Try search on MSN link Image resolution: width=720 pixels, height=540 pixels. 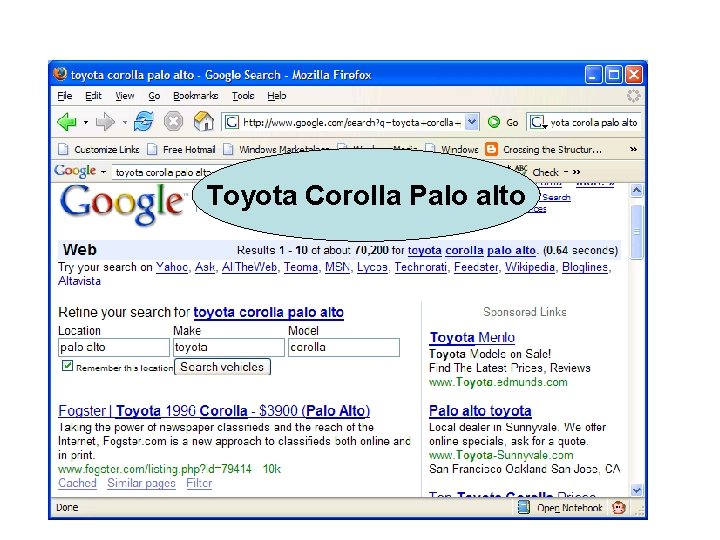click(x=338, y=267)
